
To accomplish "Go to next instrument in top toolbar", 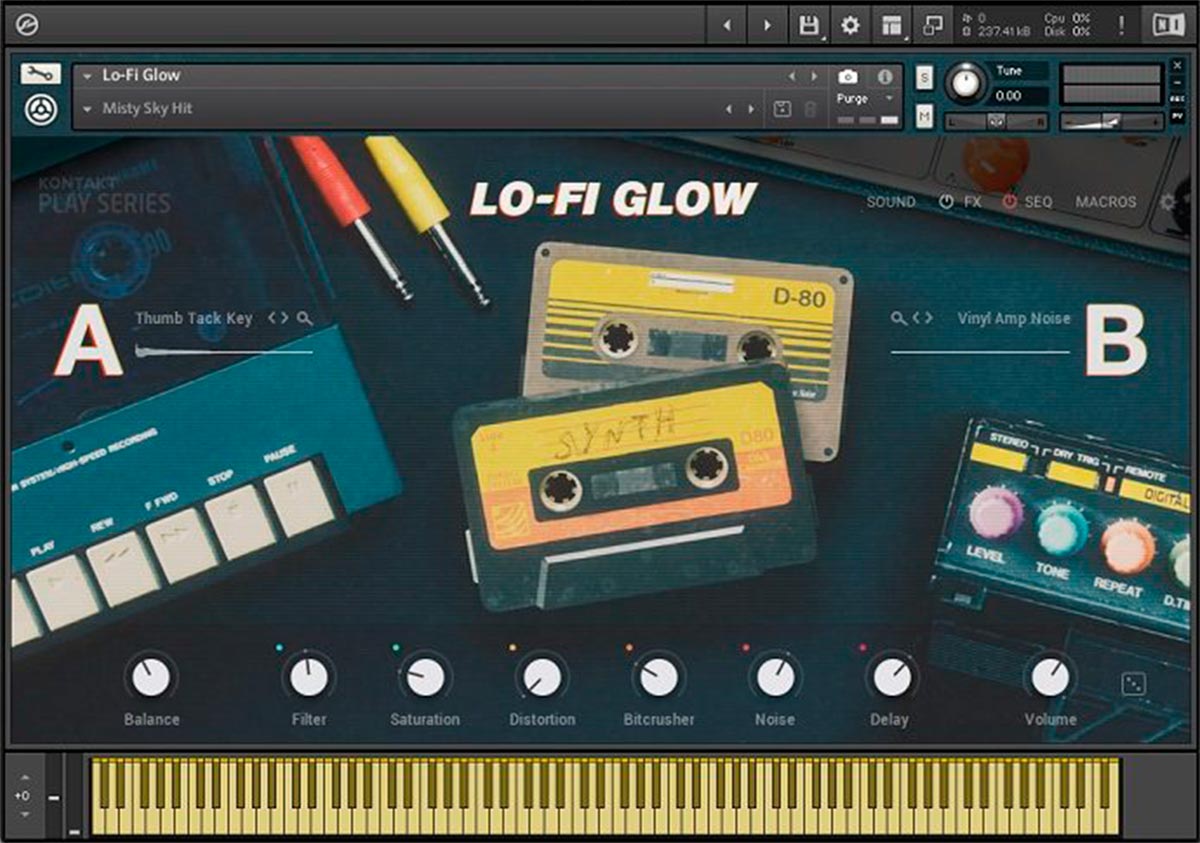I will pos(767,25).
